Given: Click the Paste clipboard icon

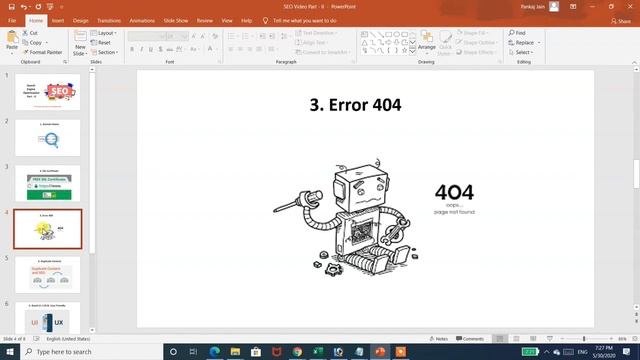Looking at the screenshot, I should point(12,38).
